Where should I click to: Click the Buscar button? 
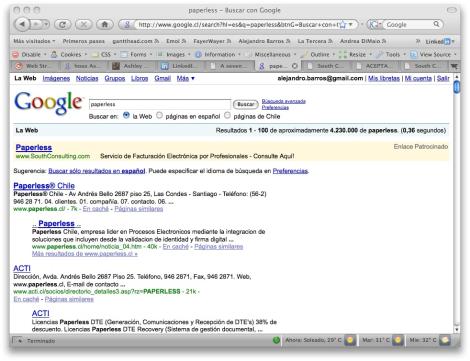coord(246,104)
